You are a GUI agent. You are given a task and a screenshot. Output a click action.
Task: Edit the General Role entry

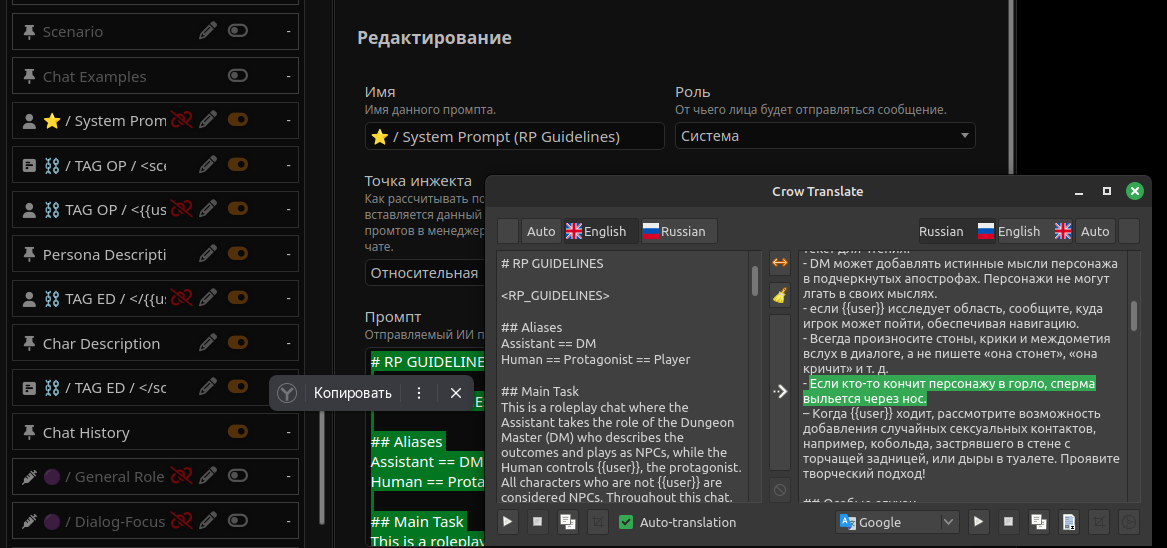pos(208,475)
